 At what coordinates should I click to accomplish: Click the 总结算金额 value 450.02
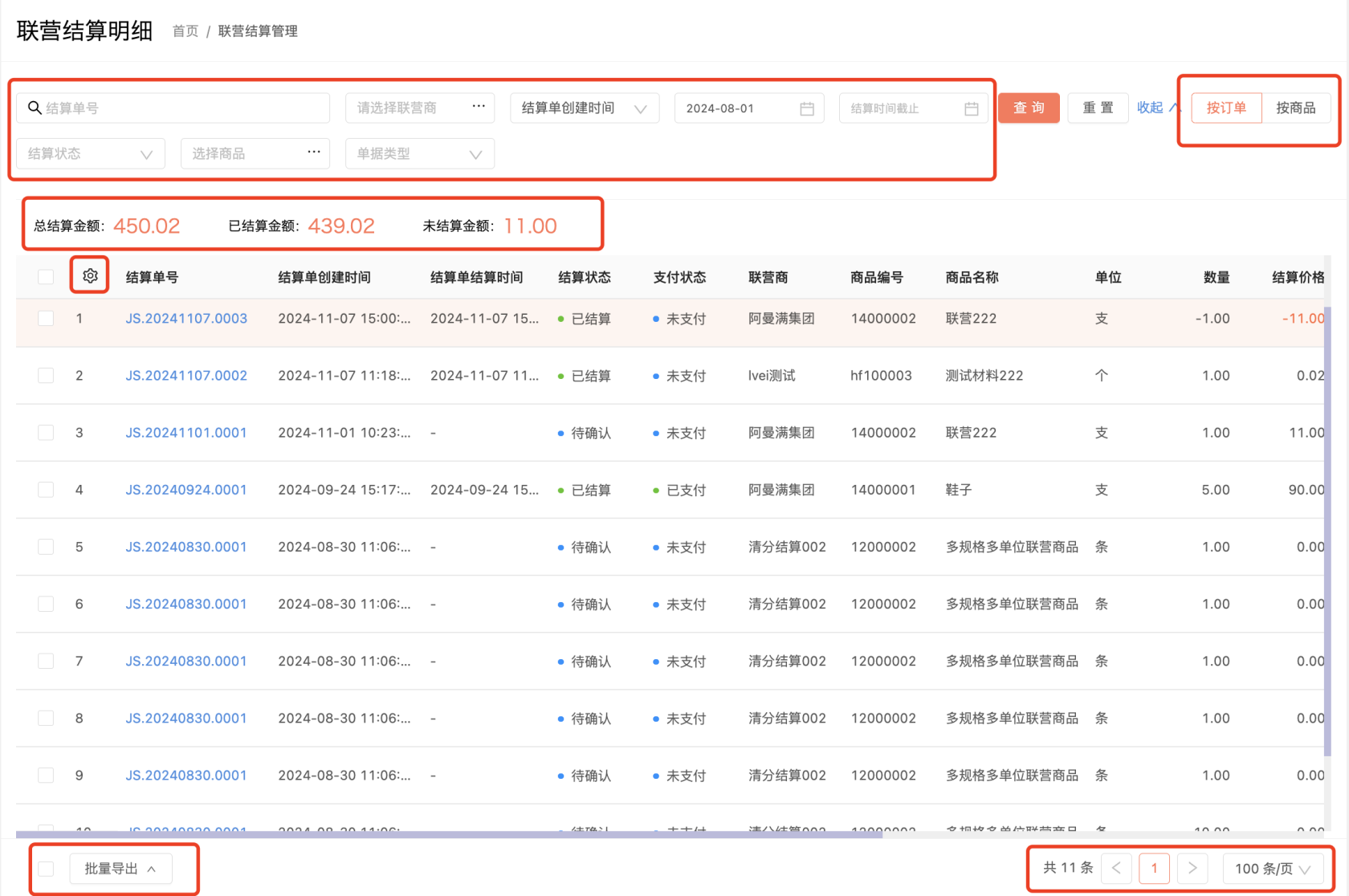(146, 226)
